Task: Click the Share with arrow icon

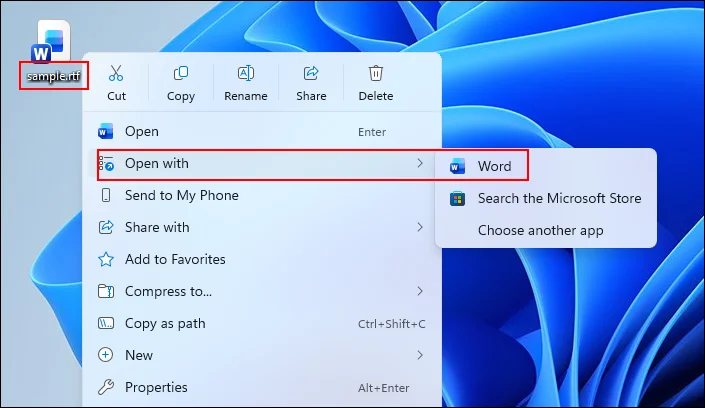Action: (106, 227)
